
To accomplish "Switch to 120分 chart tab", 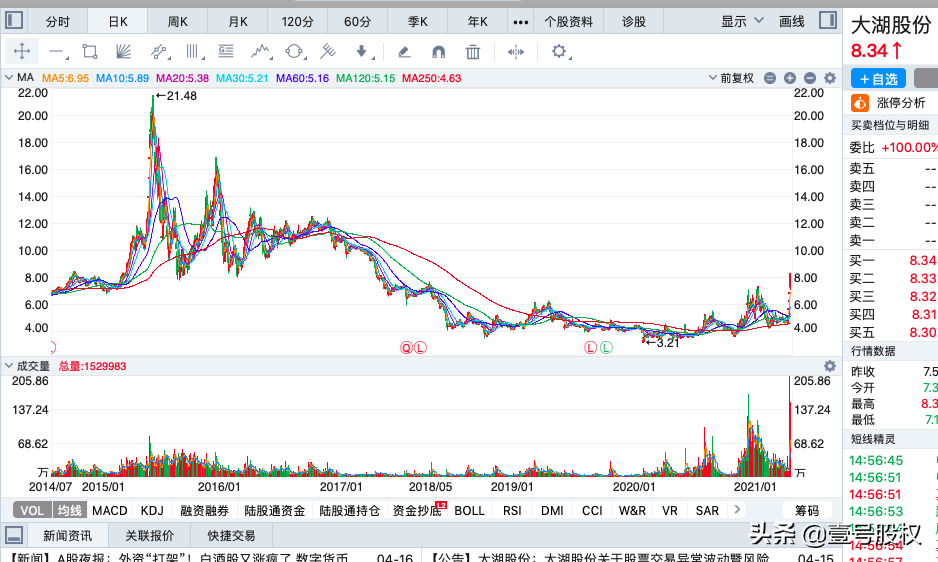I will point(297,22).
